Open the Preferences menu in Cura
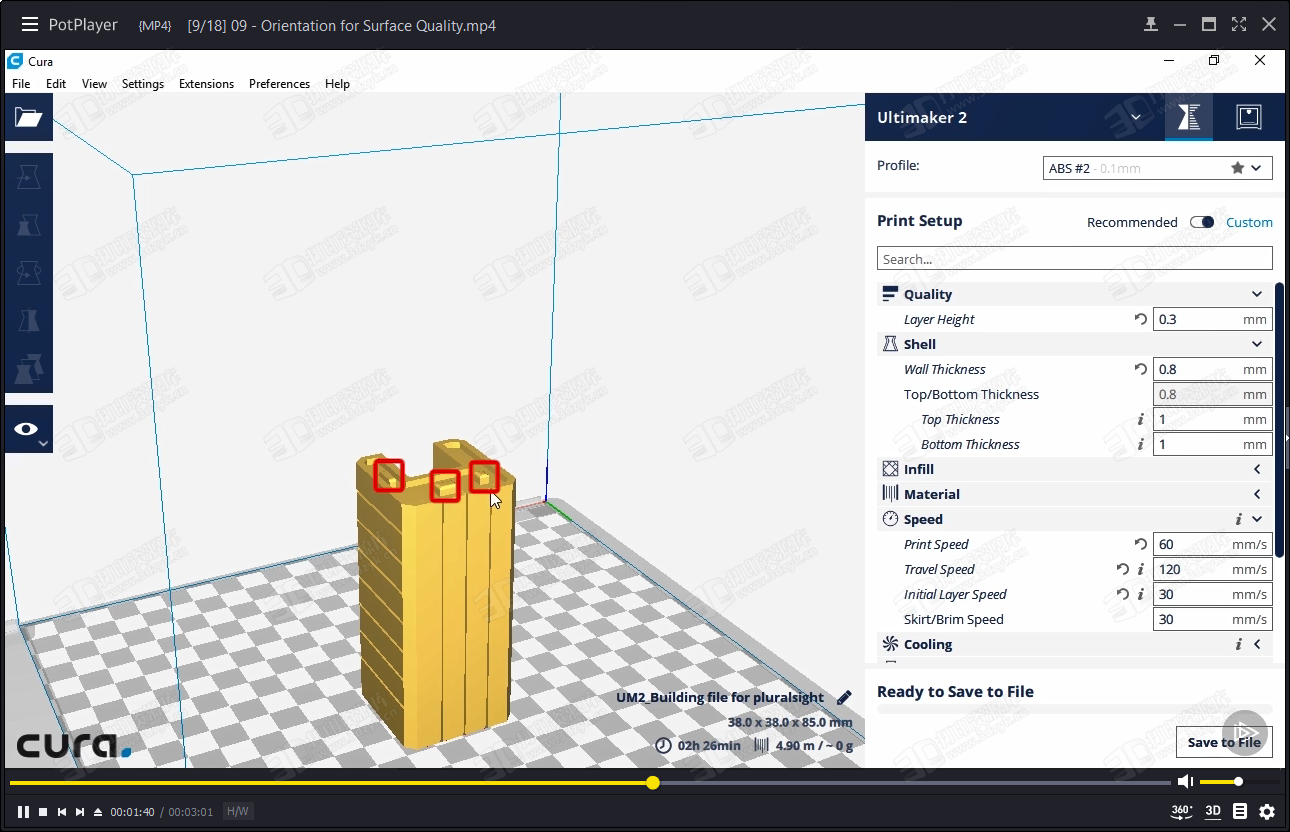Viewport: 1290px width, 832px height. 279,84
